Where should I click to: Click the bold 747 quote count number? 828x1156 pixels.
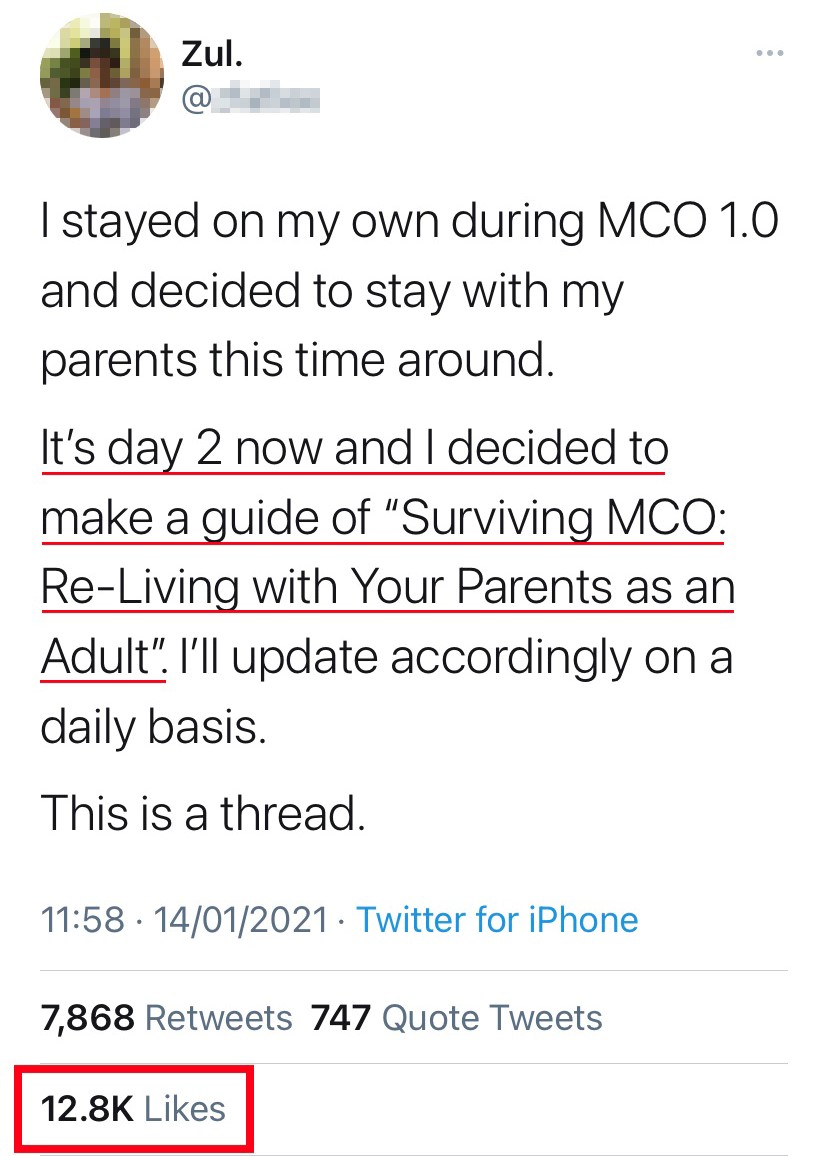pyautogui.click(x=341, y=1018)
